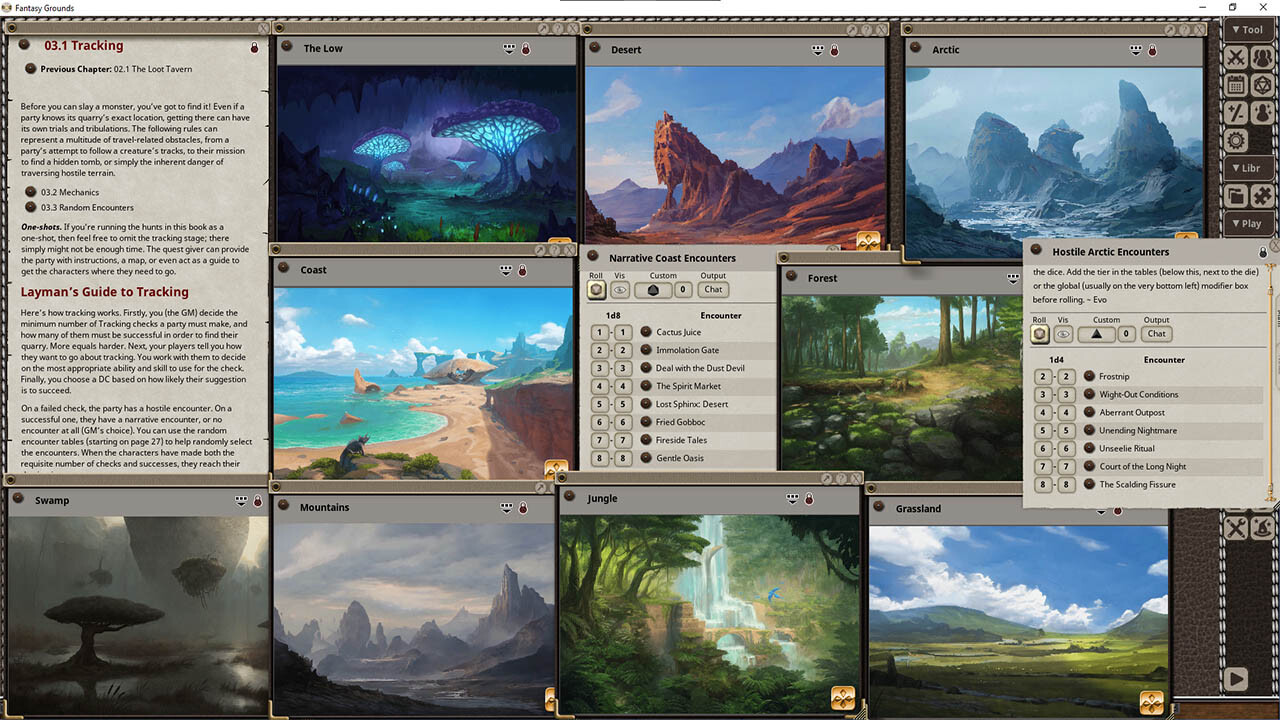The height and width of the screenshot is (720, 1280).
Task: Open the sharing menu on Coast image
Action: [506, 270]
